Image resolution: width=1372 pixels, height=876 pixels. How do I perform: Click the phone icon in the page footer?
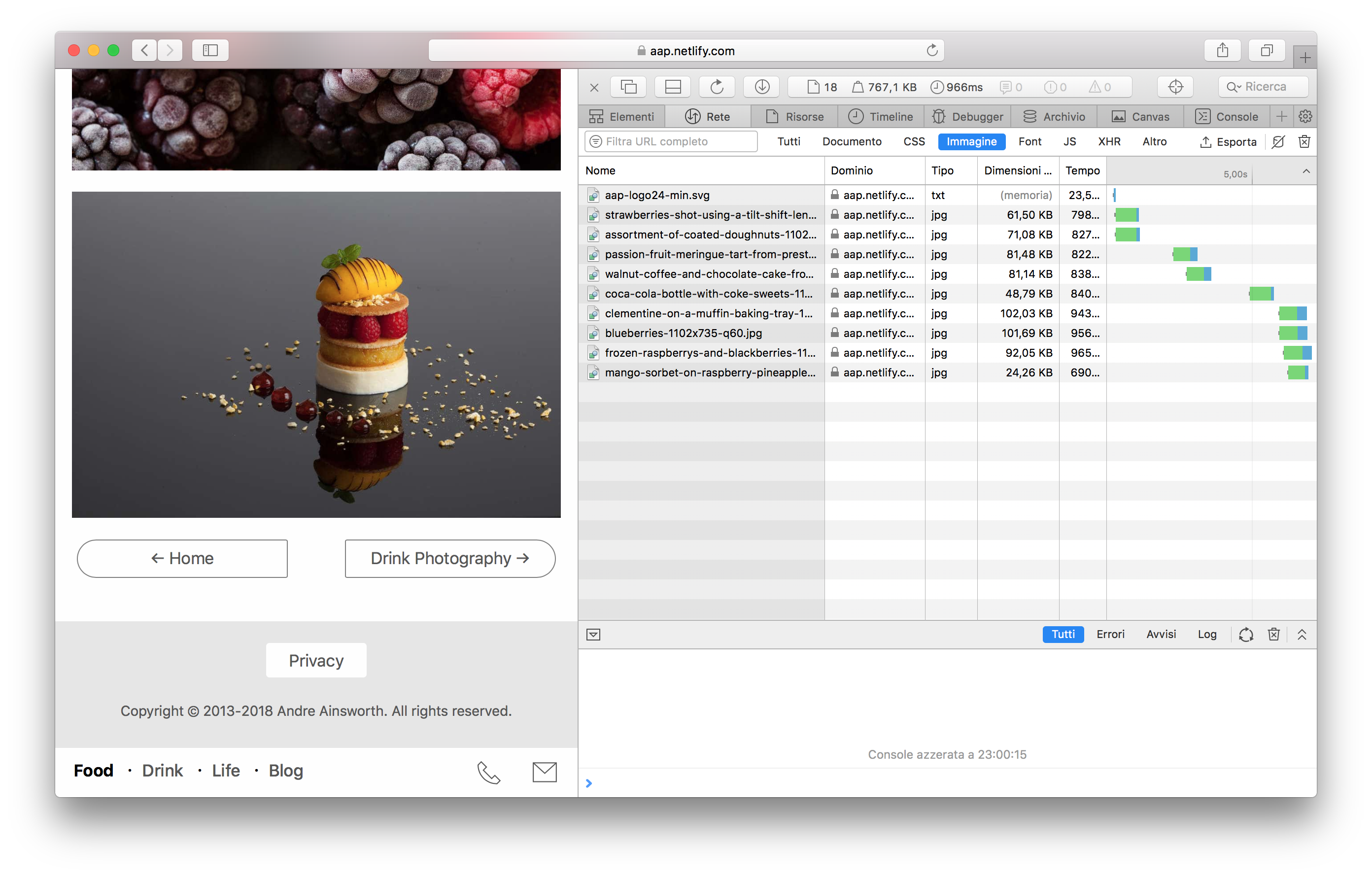(489, 773)
